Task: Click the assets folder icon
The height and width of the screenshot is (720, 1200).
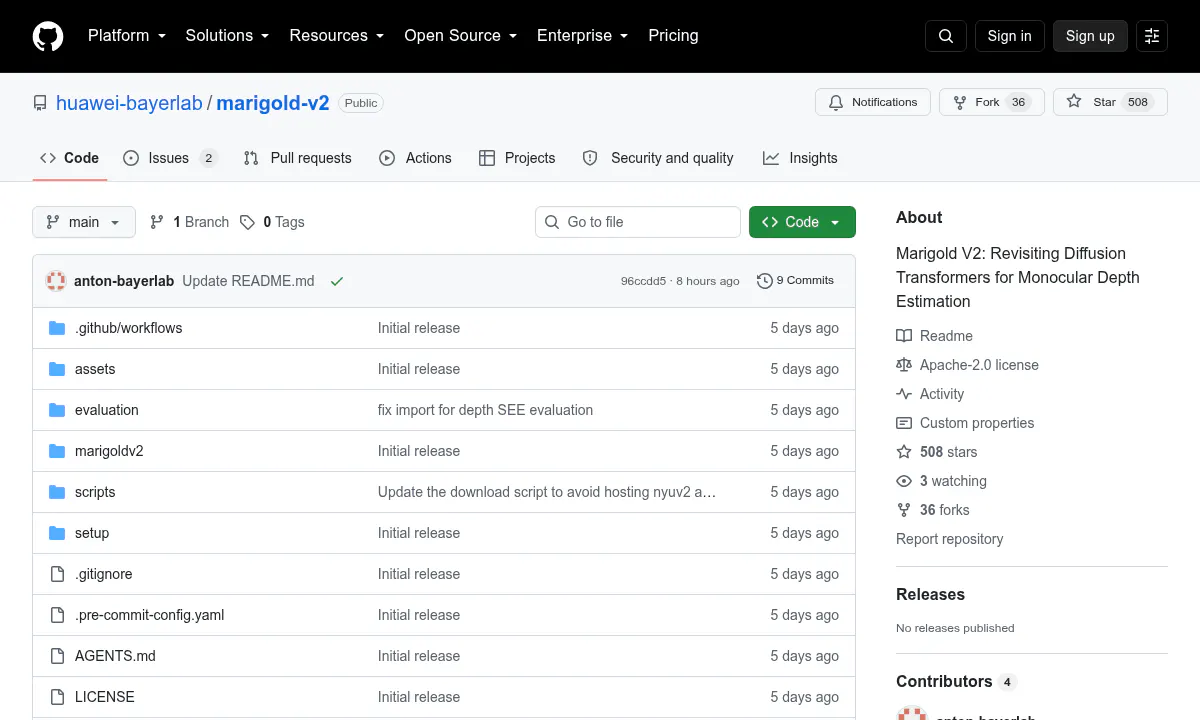Action: coord(57,369)
